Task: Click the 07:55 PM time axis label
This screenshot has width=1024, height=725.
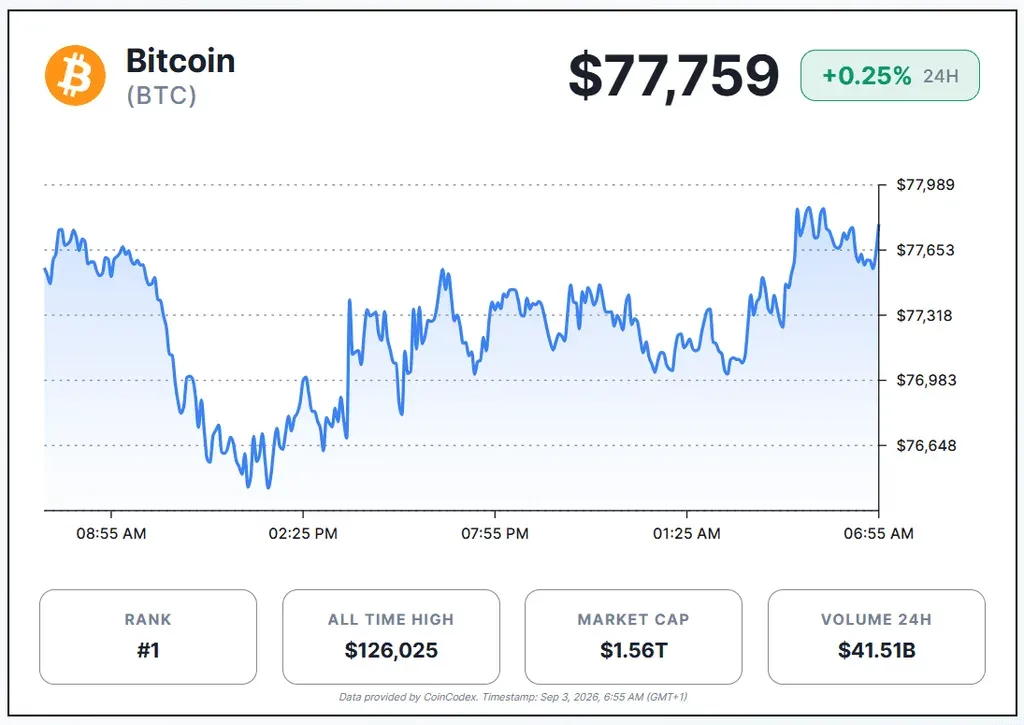Action: tap(495, 534)
